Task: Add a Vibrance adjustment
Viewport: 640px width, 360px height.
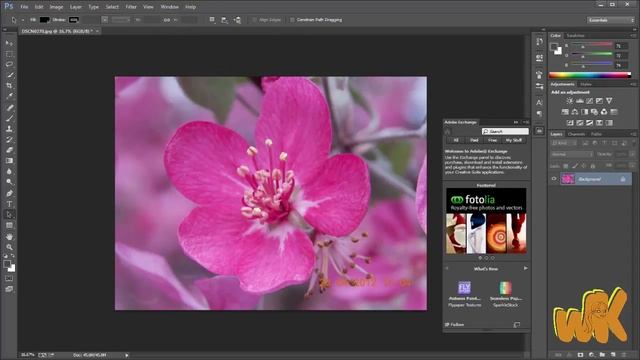Action: (609, 101)
